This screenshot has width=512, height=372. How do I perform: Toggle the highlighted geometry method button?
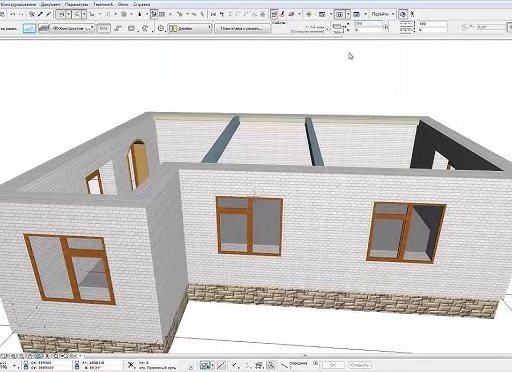coord(29,28)
